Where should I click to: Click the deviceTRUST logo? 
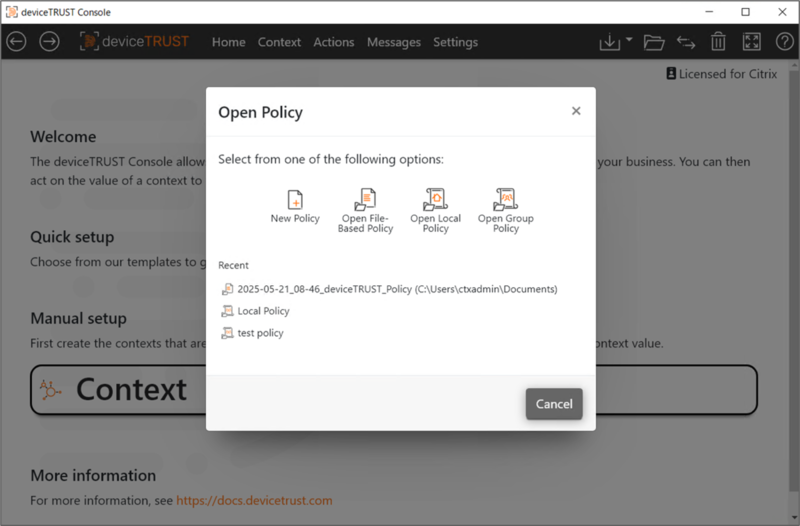(x=134, y=41)
